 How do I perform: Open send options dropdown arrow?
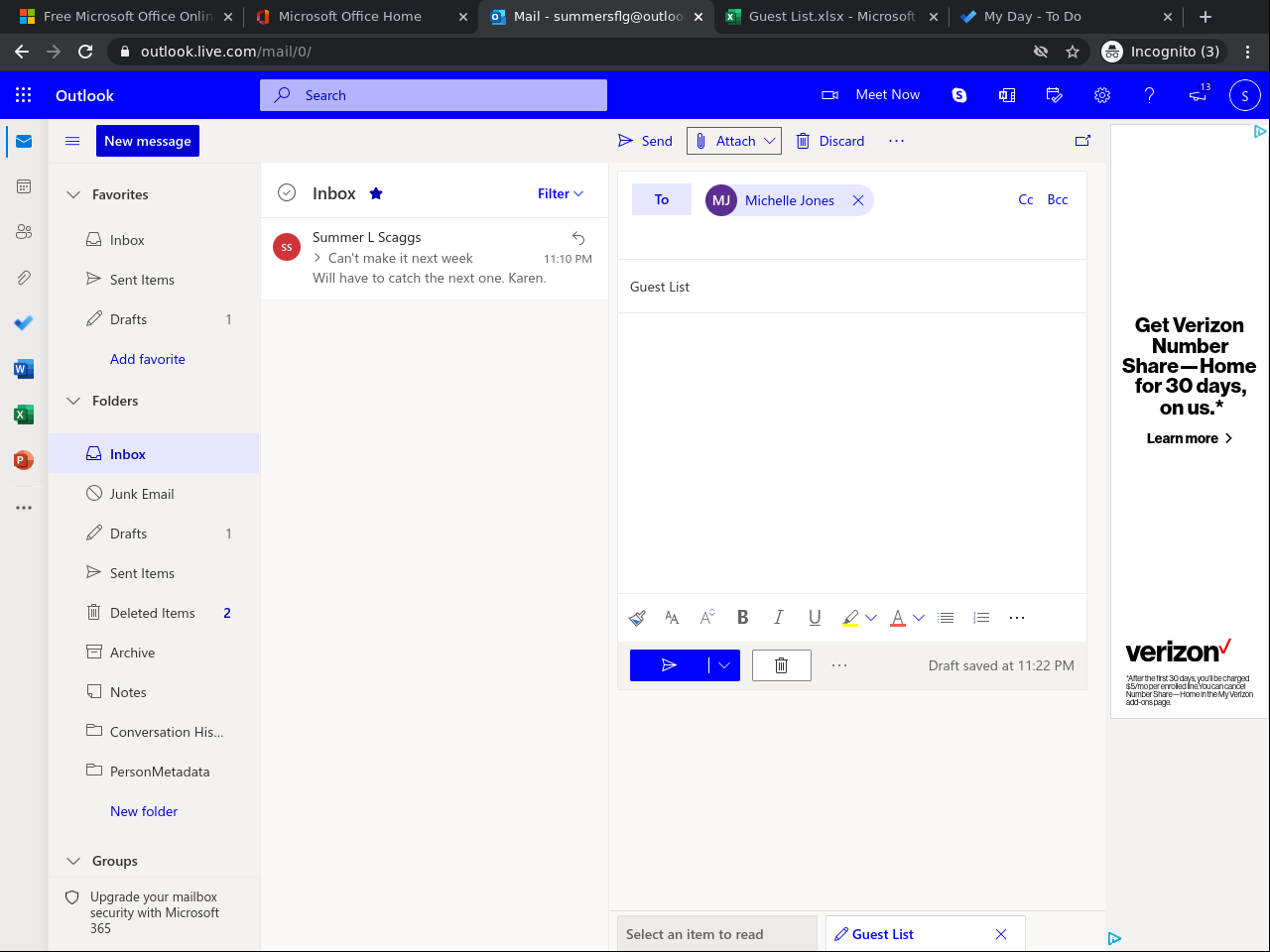[x=724, y=665]
